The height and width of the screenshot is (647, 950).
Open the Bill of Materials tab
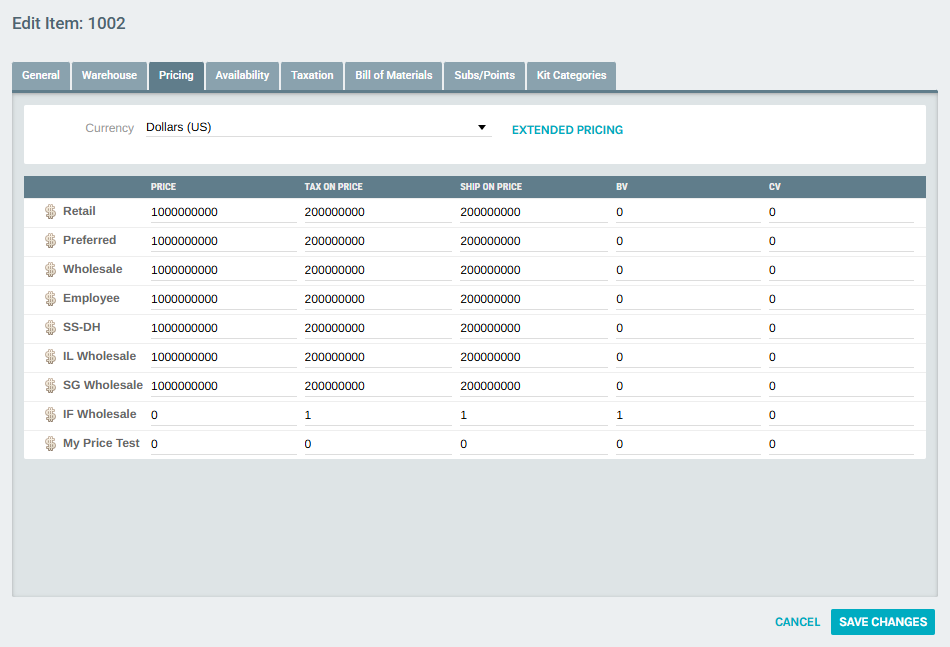(x=393, y=75)
